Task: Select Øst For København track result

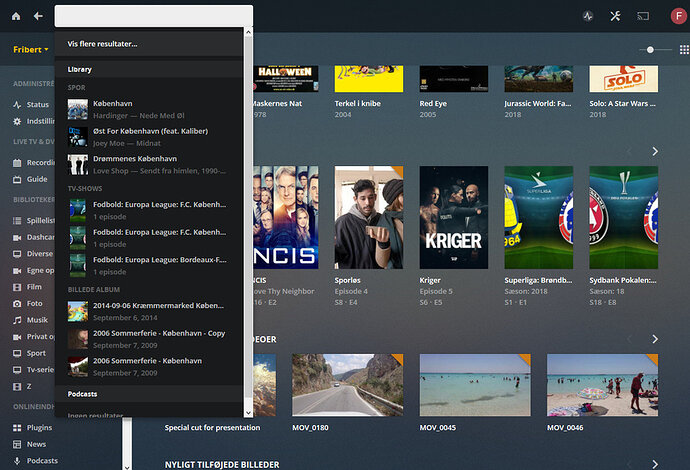Action: point(149,137)
